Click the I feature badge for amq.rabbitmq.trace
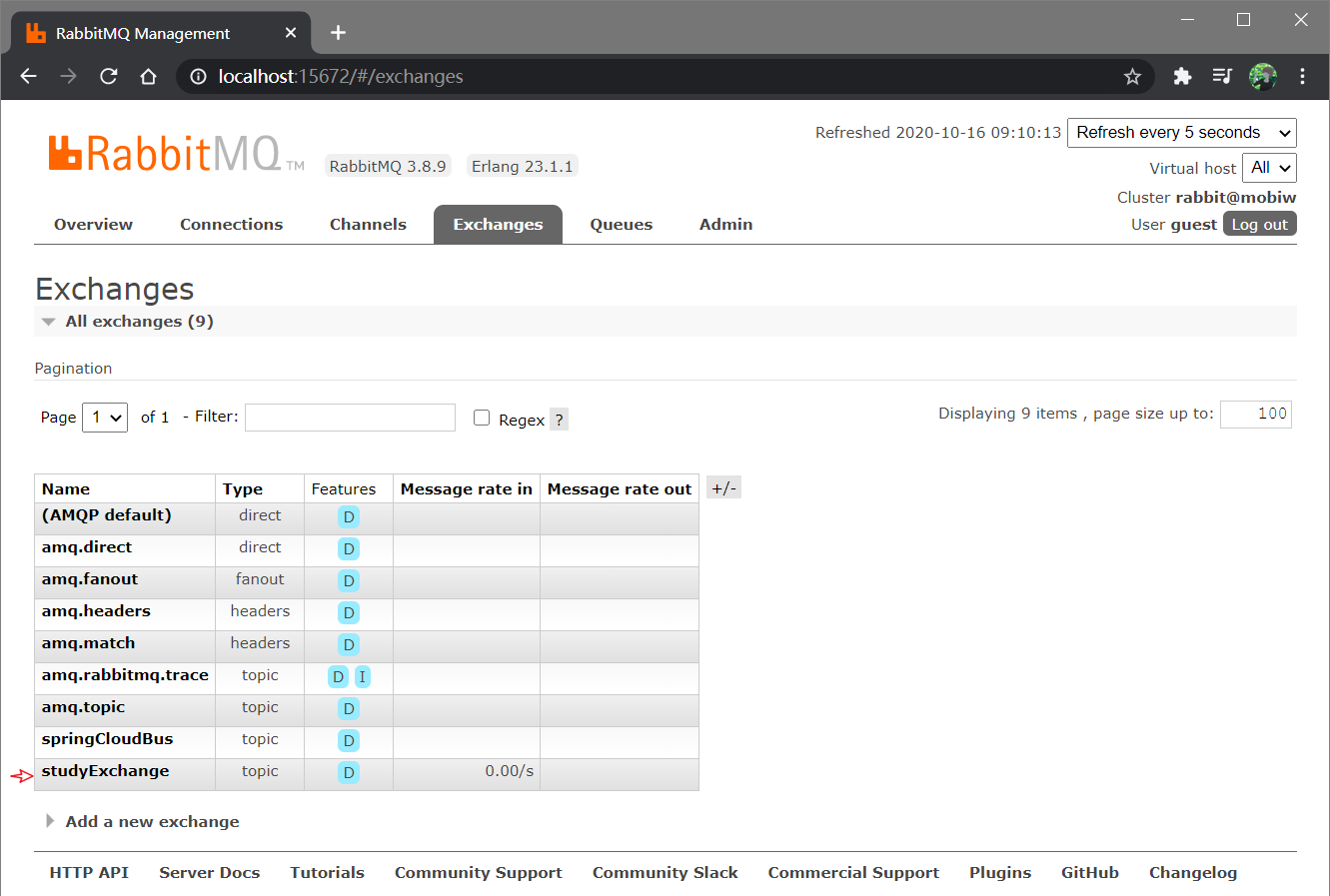1330x896 pixels. [363, 676]
